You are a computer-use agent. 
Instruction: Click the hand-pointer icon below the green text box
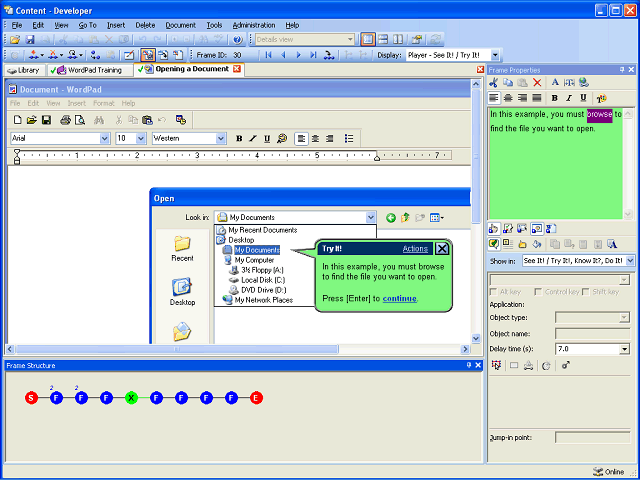(x=493, y=229)
